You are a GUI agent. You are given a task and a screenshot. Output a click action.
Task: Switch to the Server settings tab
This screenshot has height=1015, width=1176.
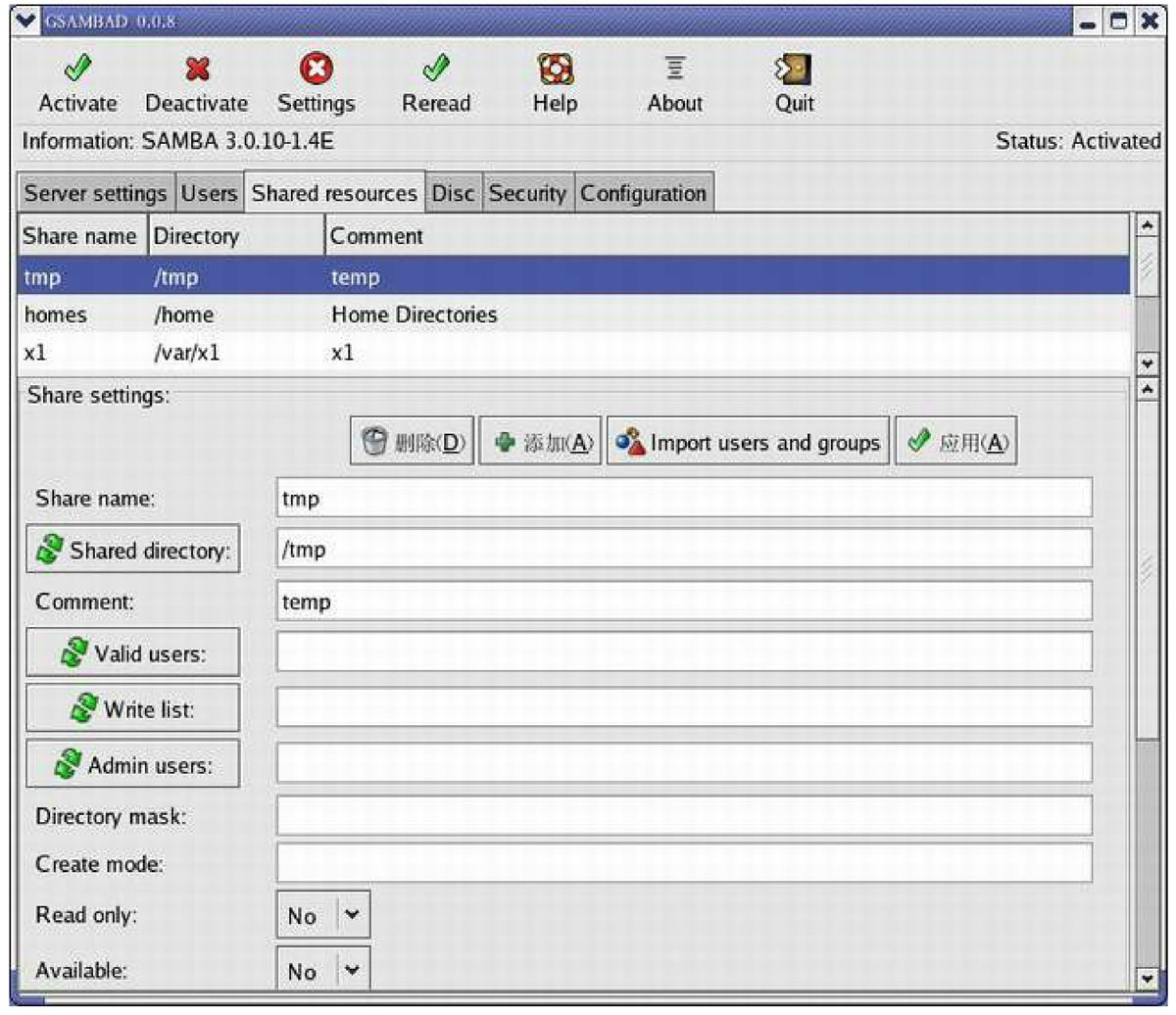[95, 193]
